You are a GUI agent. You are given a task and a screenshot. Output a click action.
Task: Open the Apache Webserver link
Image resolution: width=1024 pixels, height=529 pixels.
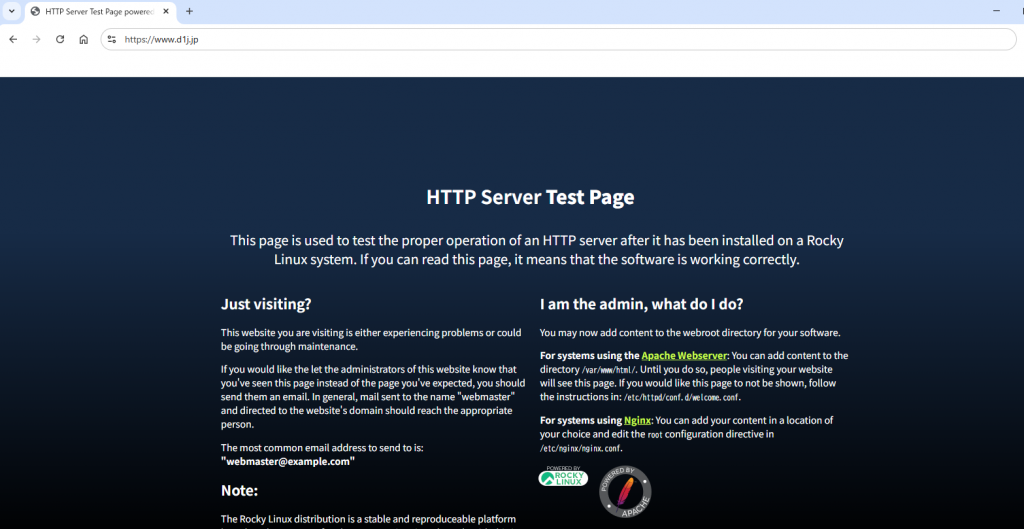click(x=684, y=356)
